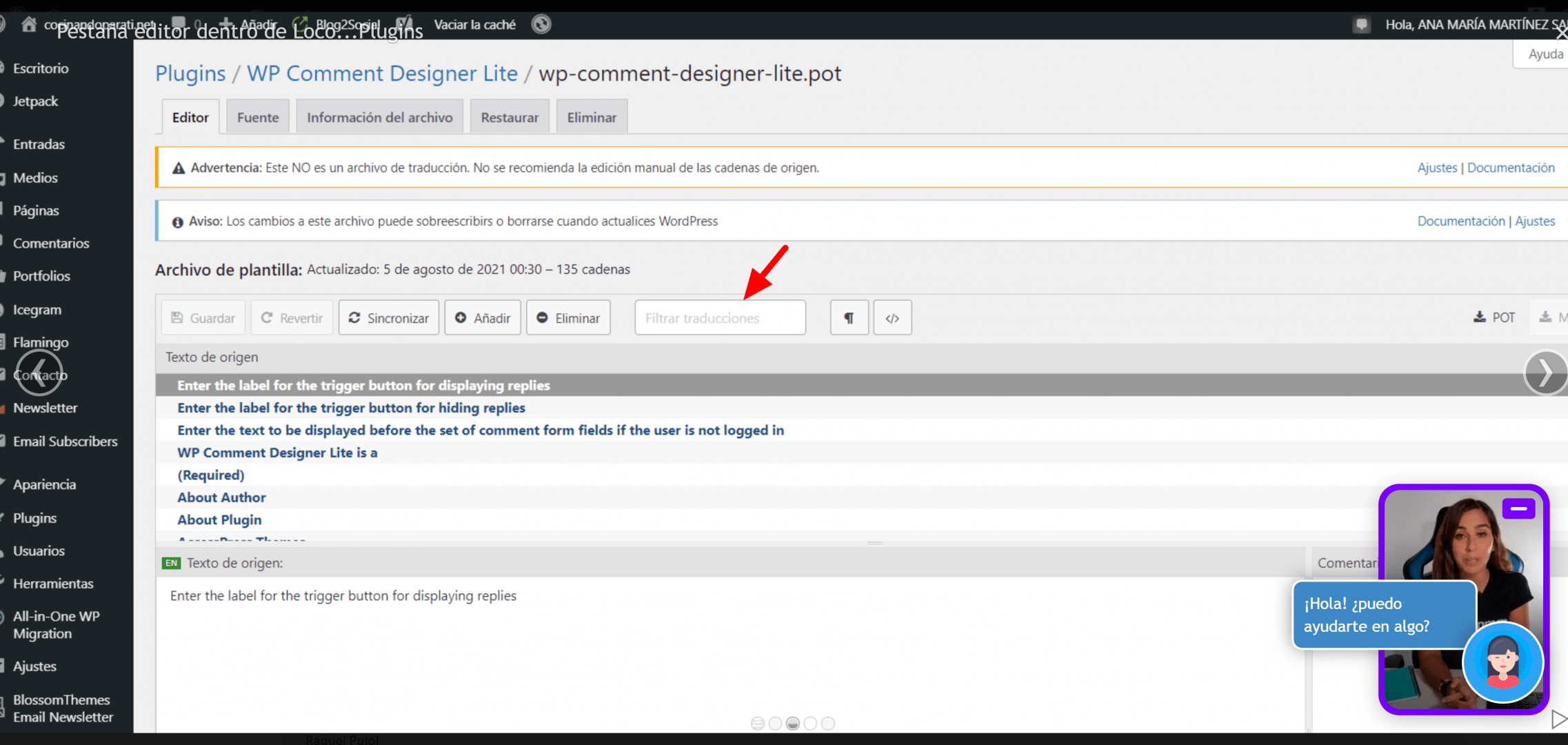Click the Eliminar button in editor toolbar
Screen dimensions: 1568x745
[568, 318]
